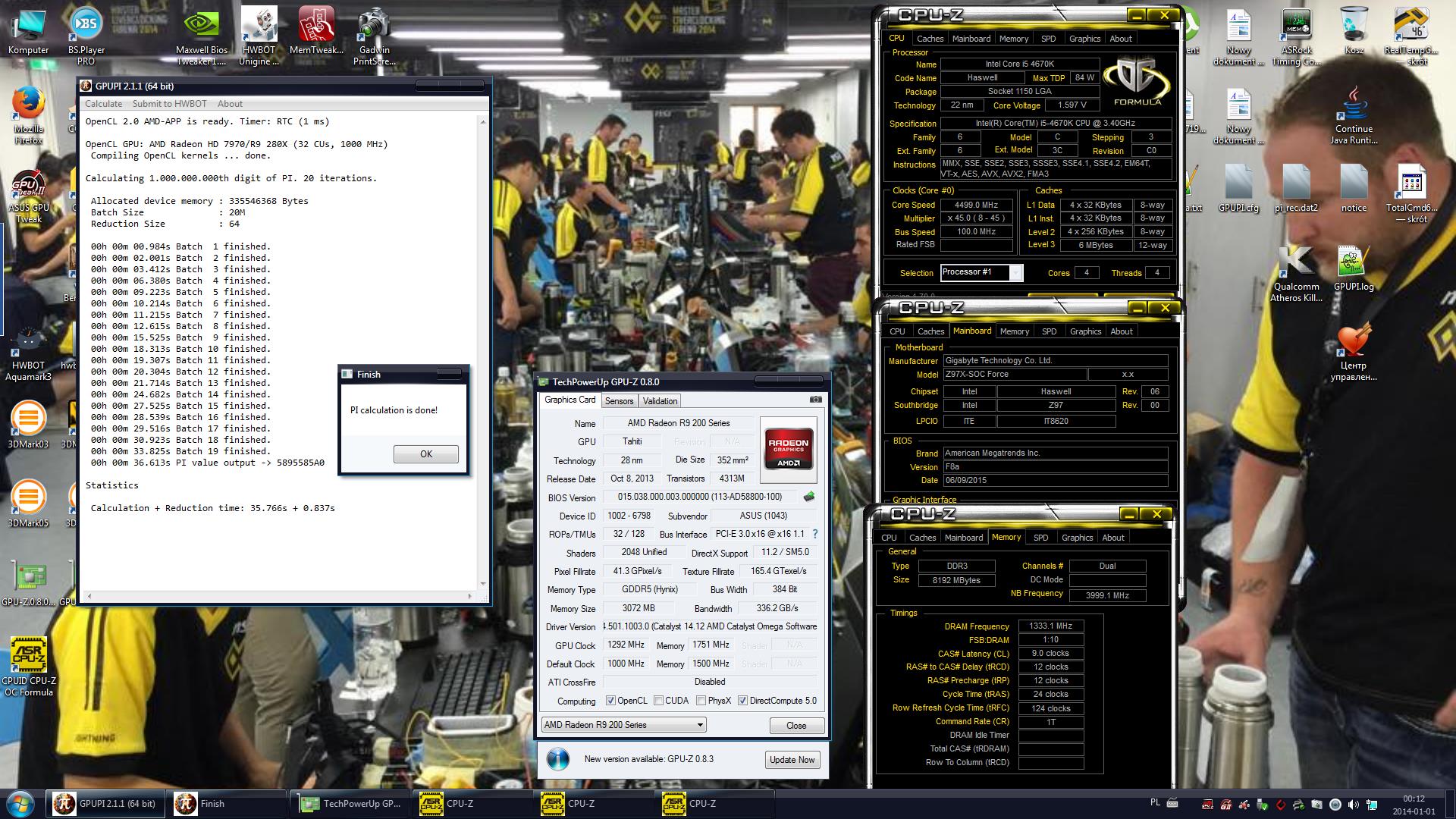The width and height of the screenshot is (1456, 819).
Task: Click the Core Speed value 4499.0 MHz
Action: 976,205
